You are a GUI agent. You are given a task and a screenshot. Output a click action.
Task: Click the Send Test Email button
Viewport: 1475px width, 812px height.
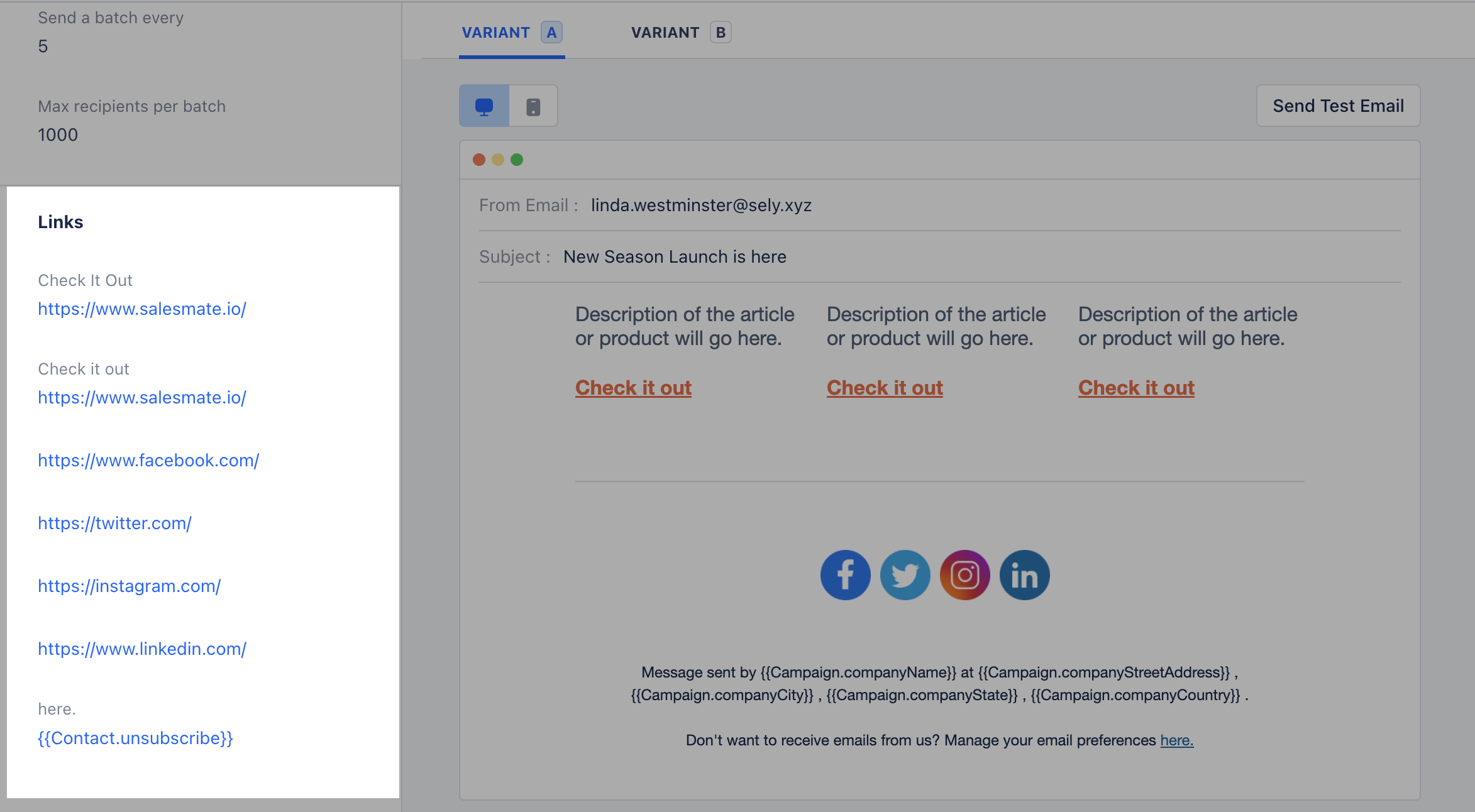[1338, 105]
